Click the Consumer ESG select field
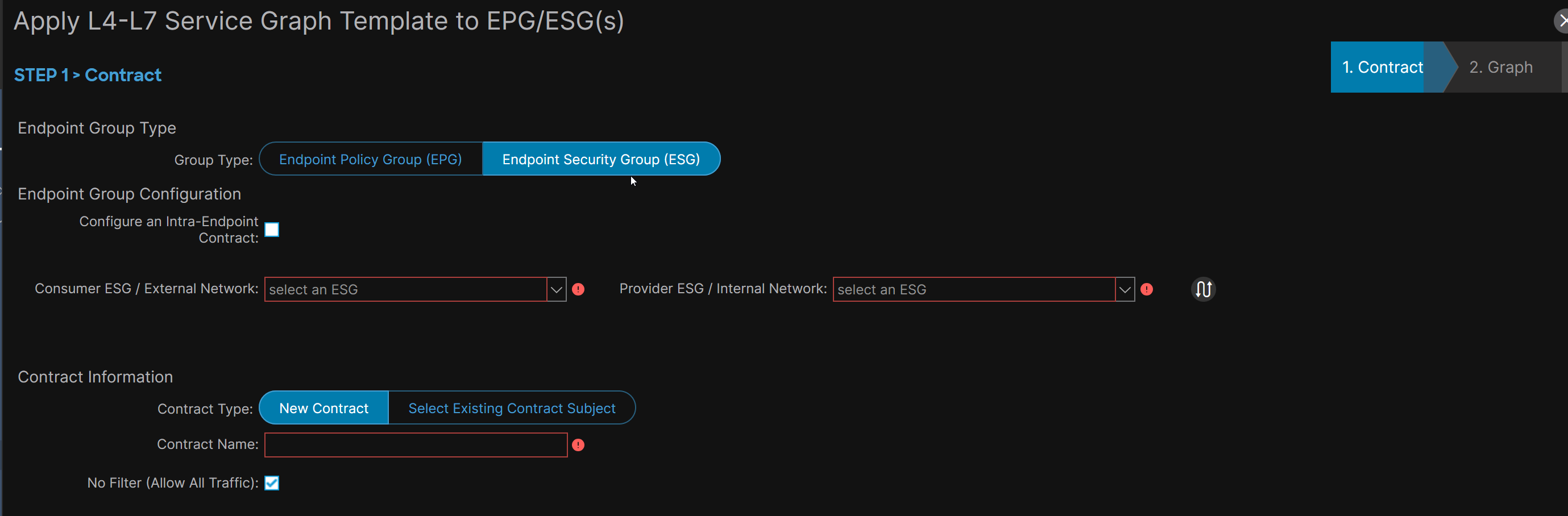 [406, 290]
